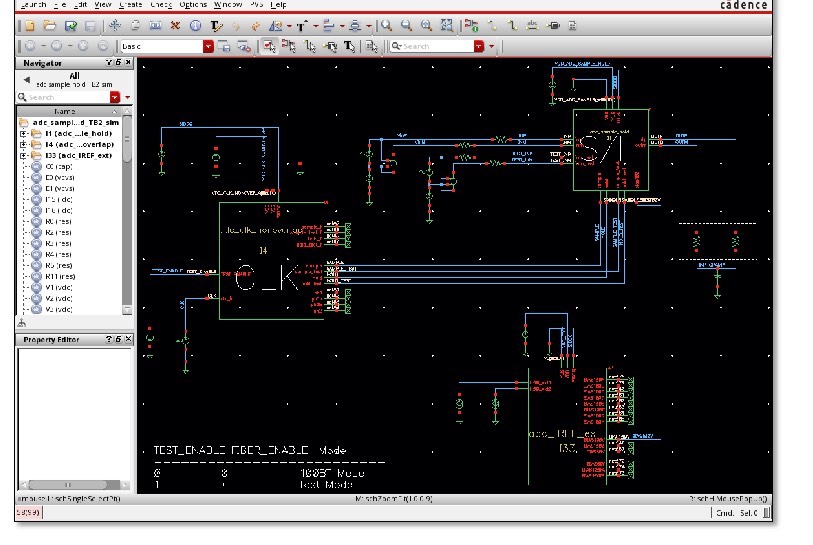Open the Options menu
813x545 pixels.
pos(193,4)
